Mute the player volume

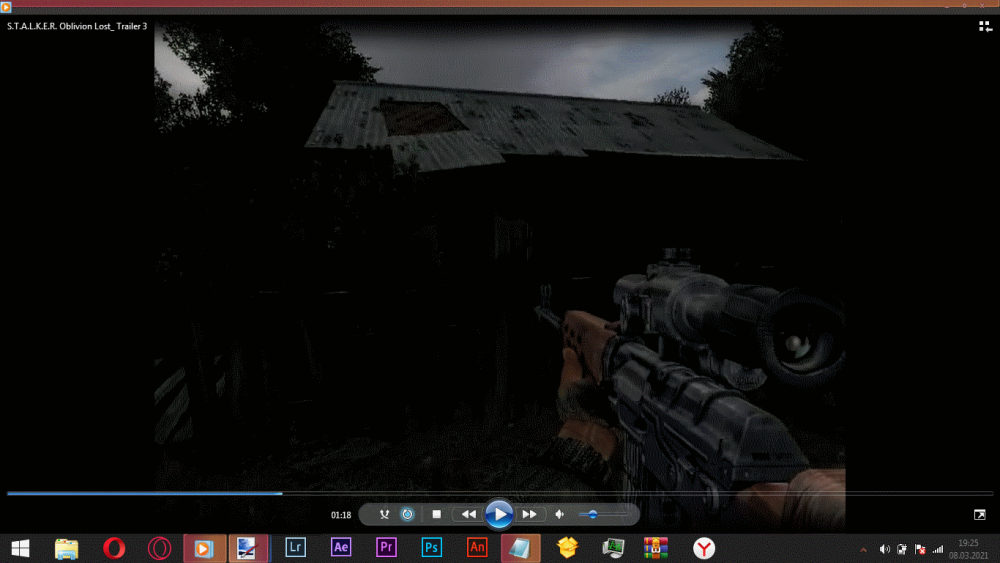click(x=559, y=515)
